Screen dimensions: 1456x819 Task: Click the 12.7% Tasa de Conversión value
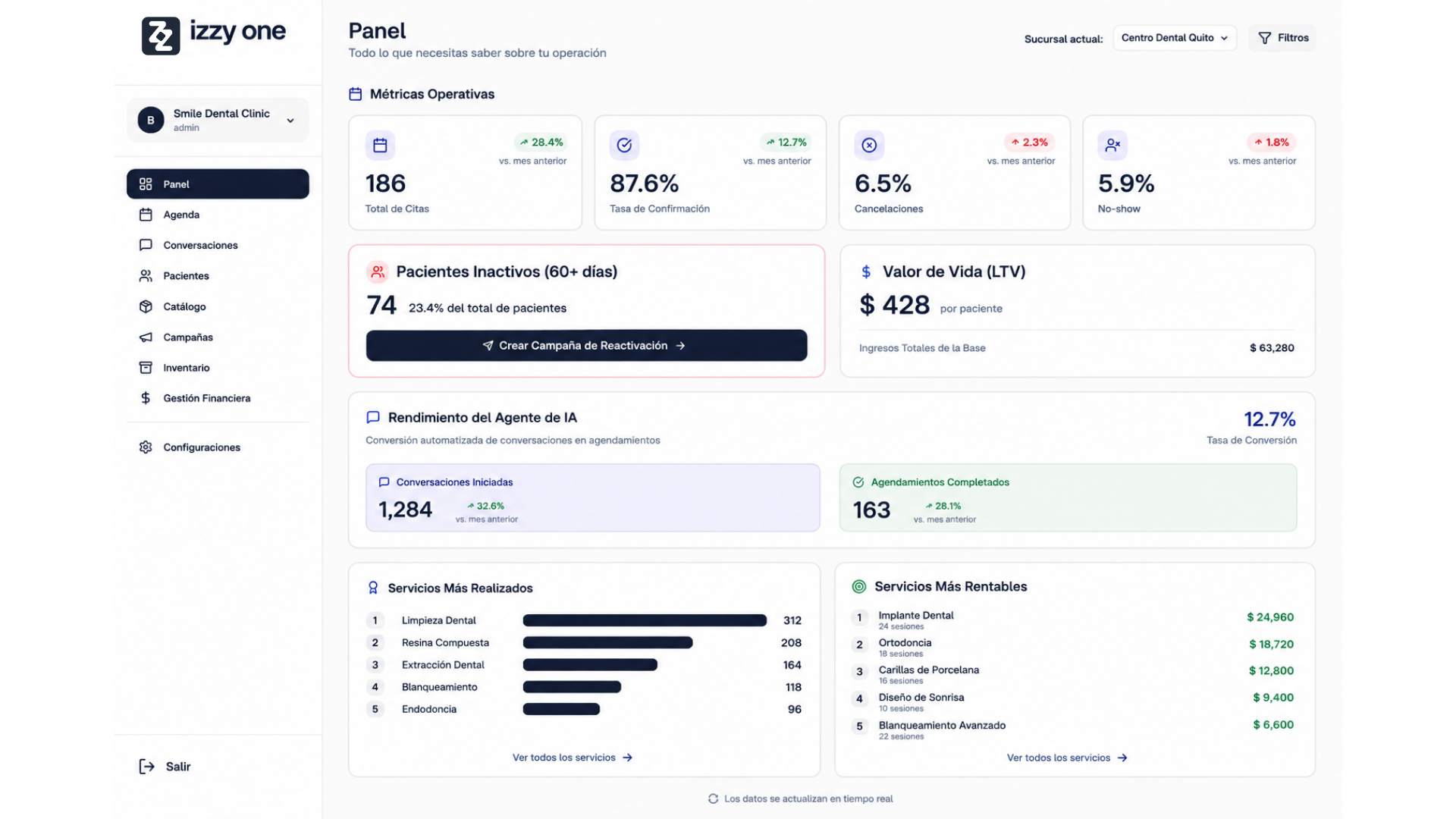coord(1269,419)
